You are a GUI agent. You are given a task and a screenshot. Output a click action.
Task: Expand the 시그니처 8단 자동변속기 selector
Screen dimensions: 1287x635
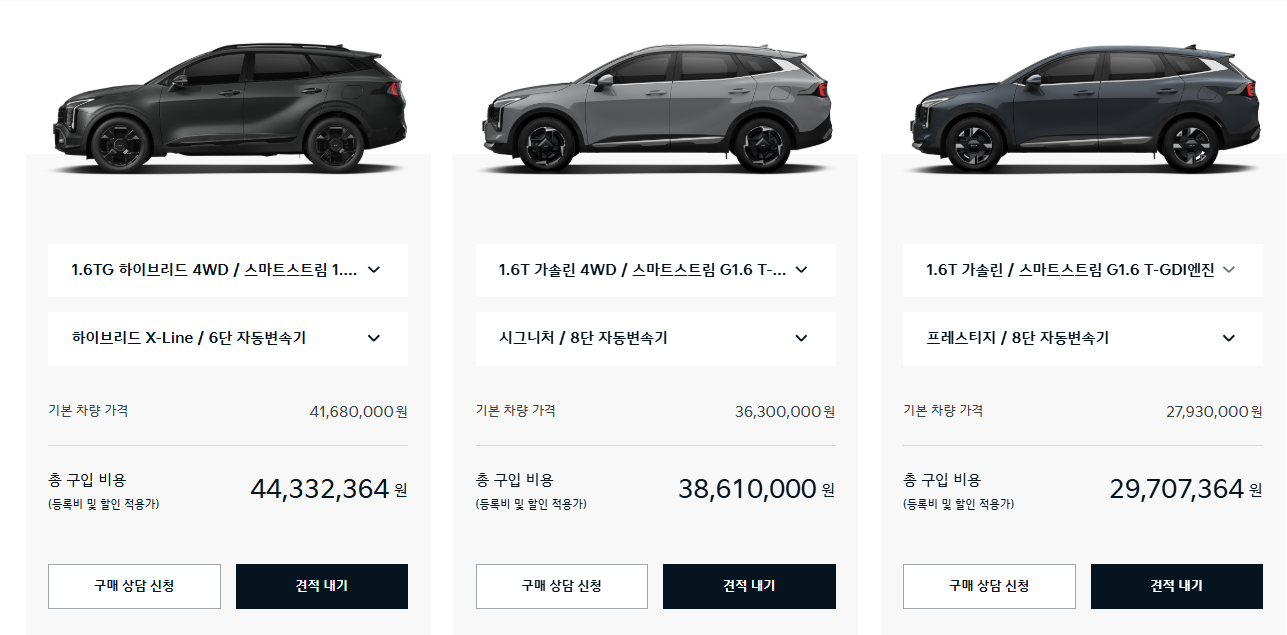[x=655, y=338]
